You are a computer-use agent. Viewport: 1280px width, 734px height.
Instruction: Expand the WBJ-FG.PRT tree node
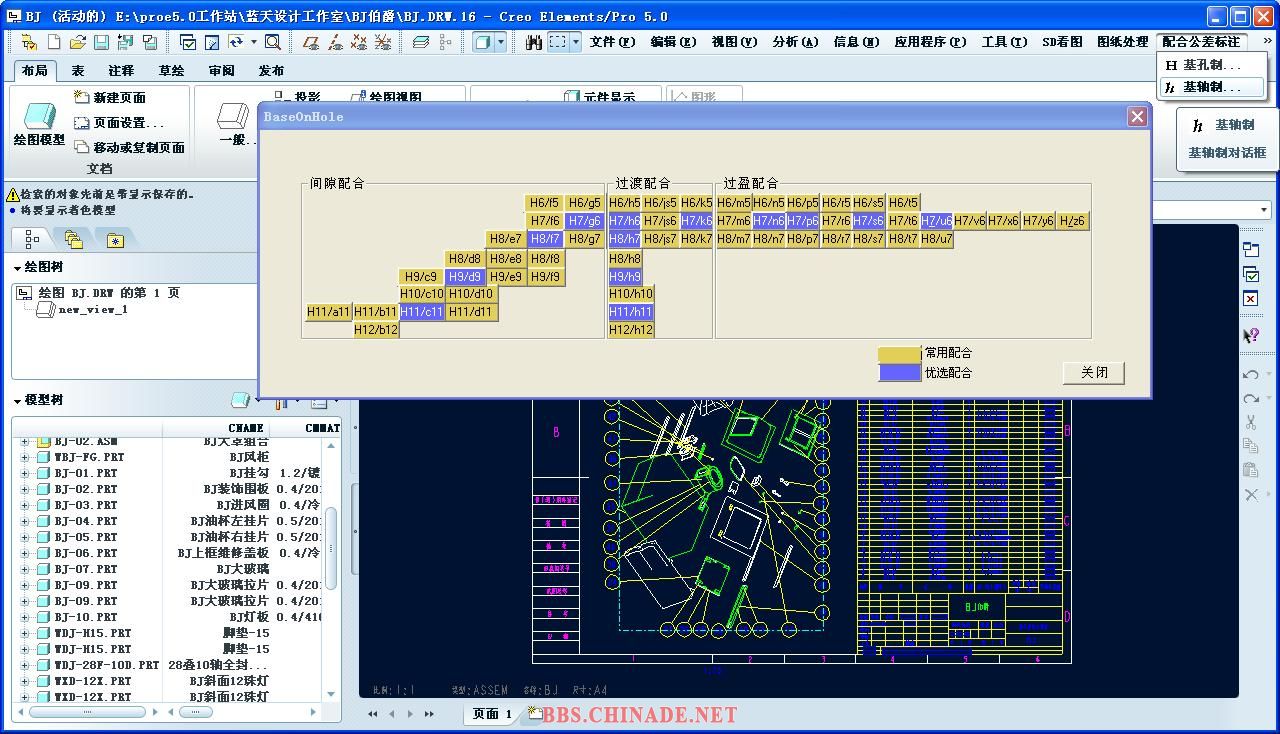25,457
